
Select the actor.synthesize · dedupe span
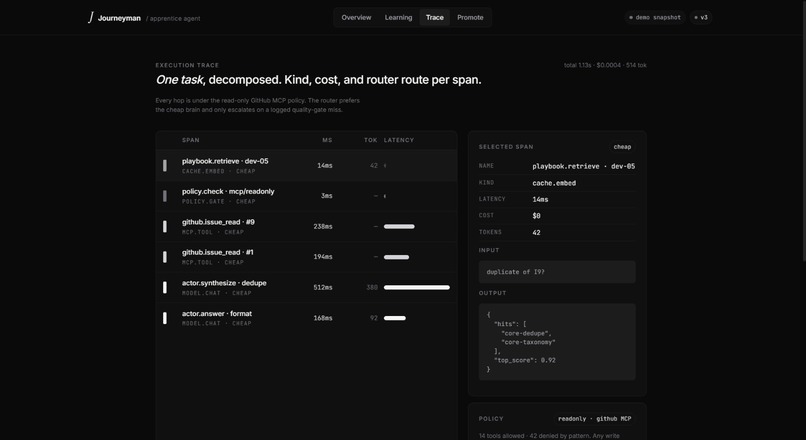coord(306,287)
